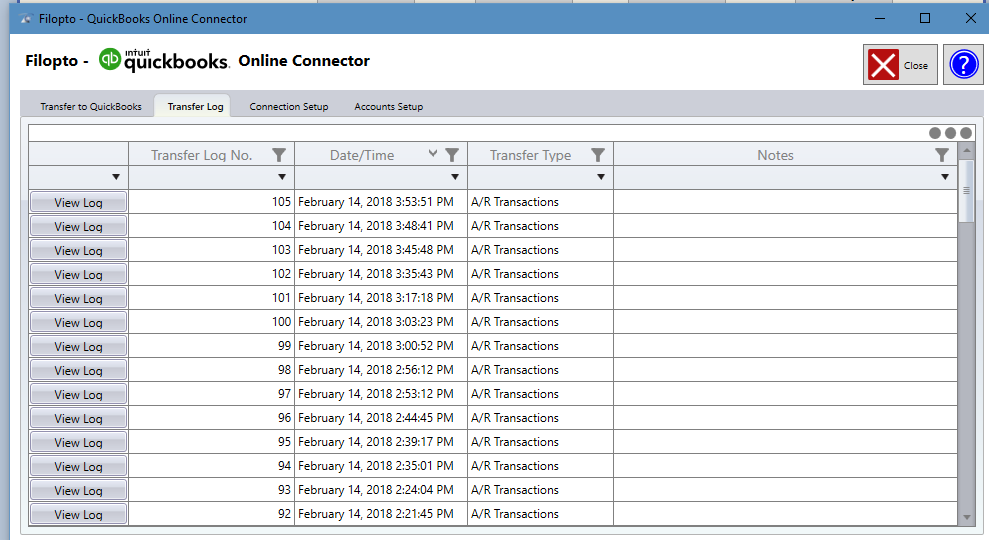Click log number cell 95
The width and height of the screenshot is (989, 540).
tap(211, 442)
